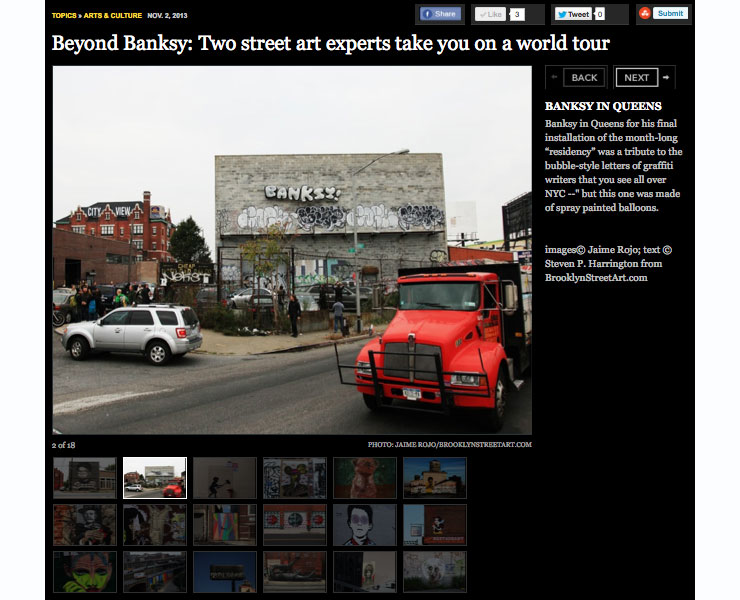Click the Like count bubble showing 3

pyautogui.click(x=517, y=14)
